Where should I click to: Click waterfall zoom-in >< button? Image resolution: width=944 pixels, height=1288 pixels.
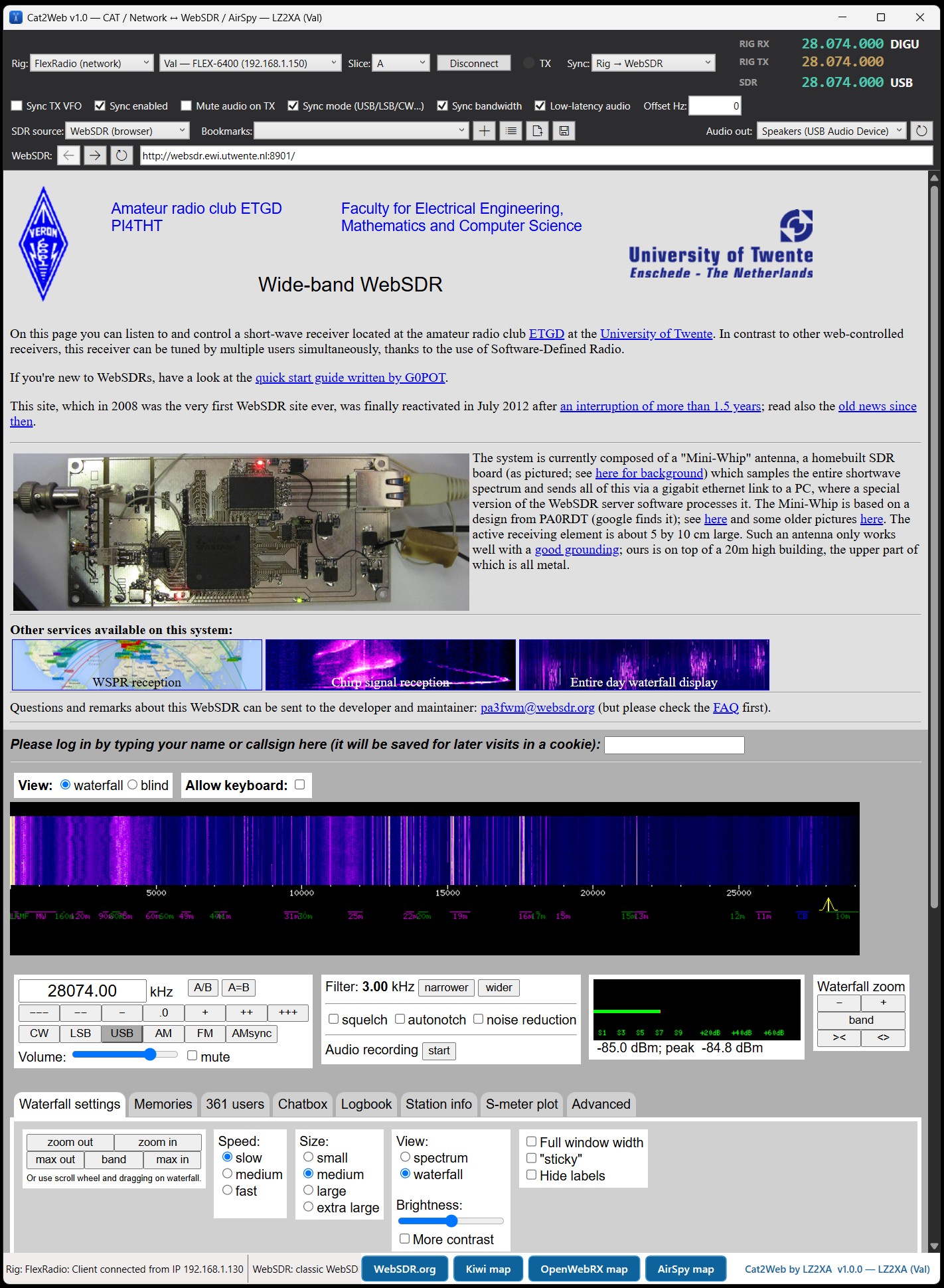(839, 1038)
